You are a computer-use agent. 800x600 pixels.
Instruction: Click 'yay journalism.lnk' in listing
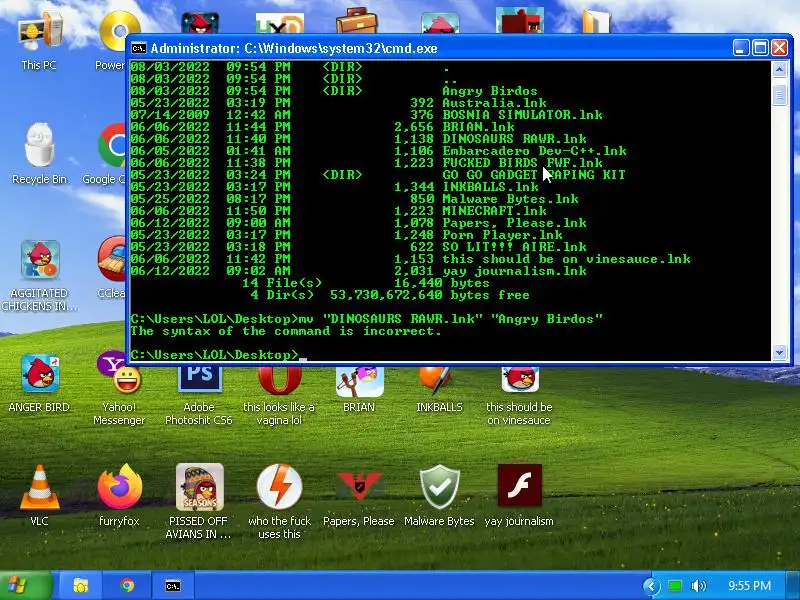click(514, 271)
